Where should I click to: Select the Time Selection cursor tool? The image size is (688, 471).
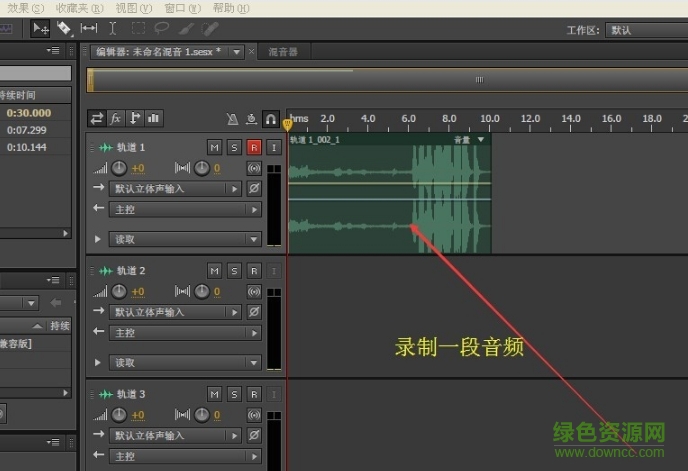click(113, 29)
